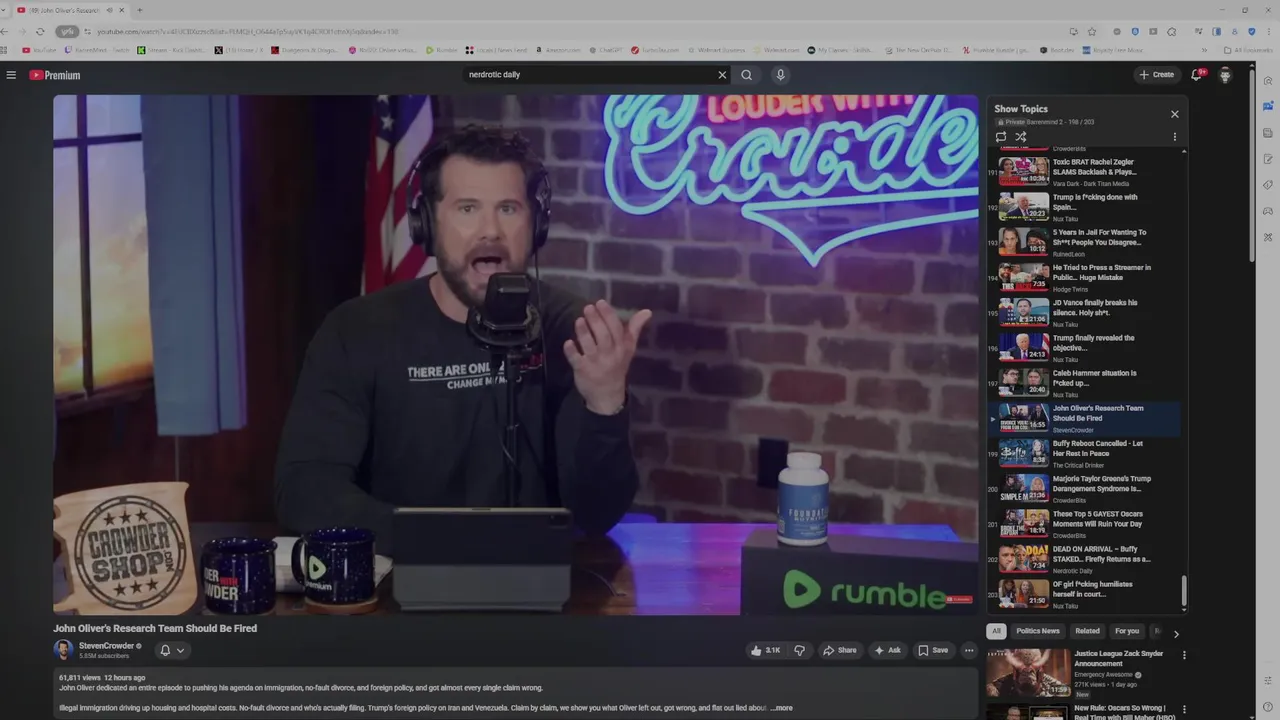The width and height of the screenshot is (1280, 720).
Task: Click the YouTube search input field
Action: pos(590,75)
